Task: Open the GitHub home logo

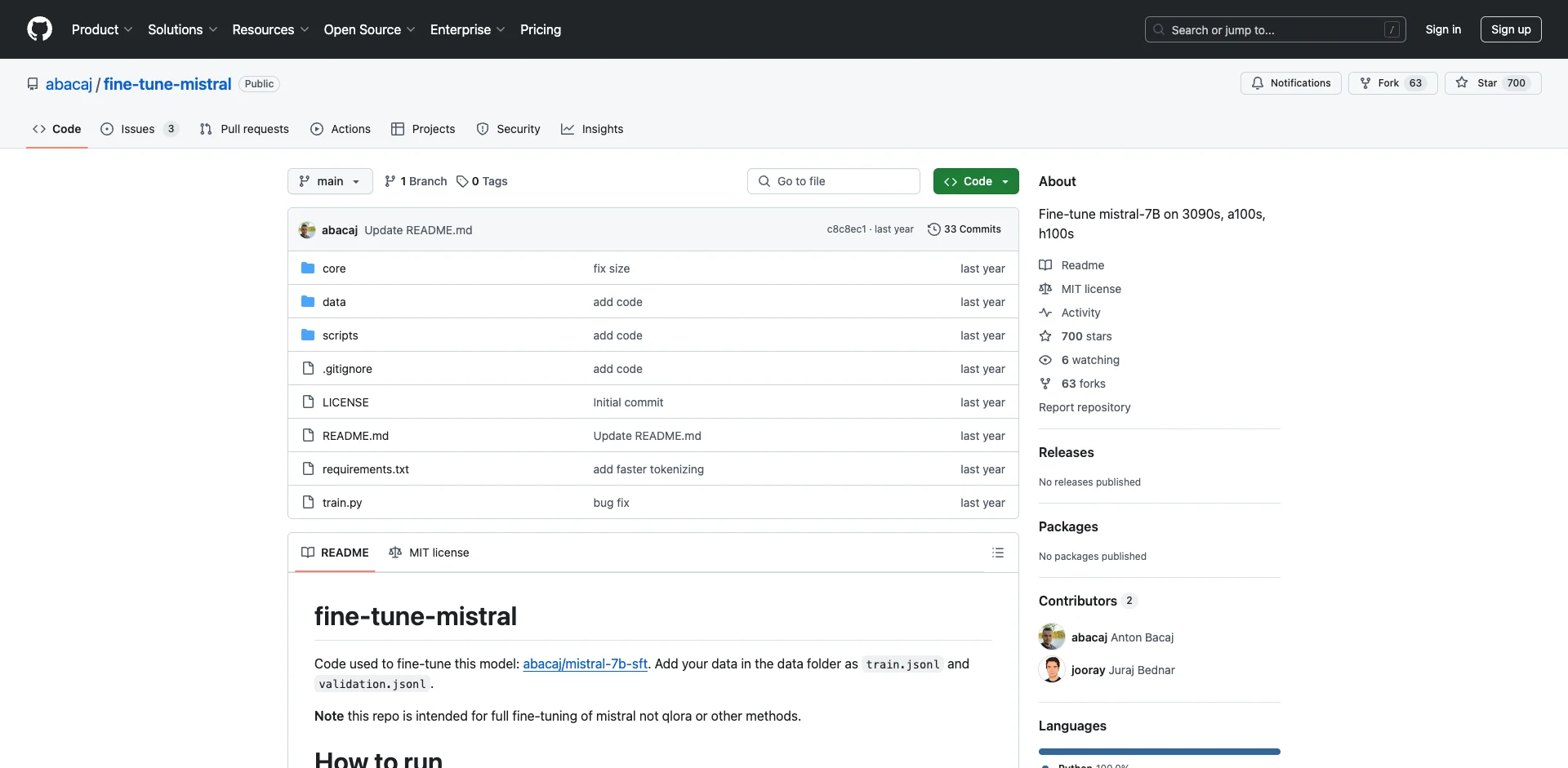Action: tap(39, 29)
